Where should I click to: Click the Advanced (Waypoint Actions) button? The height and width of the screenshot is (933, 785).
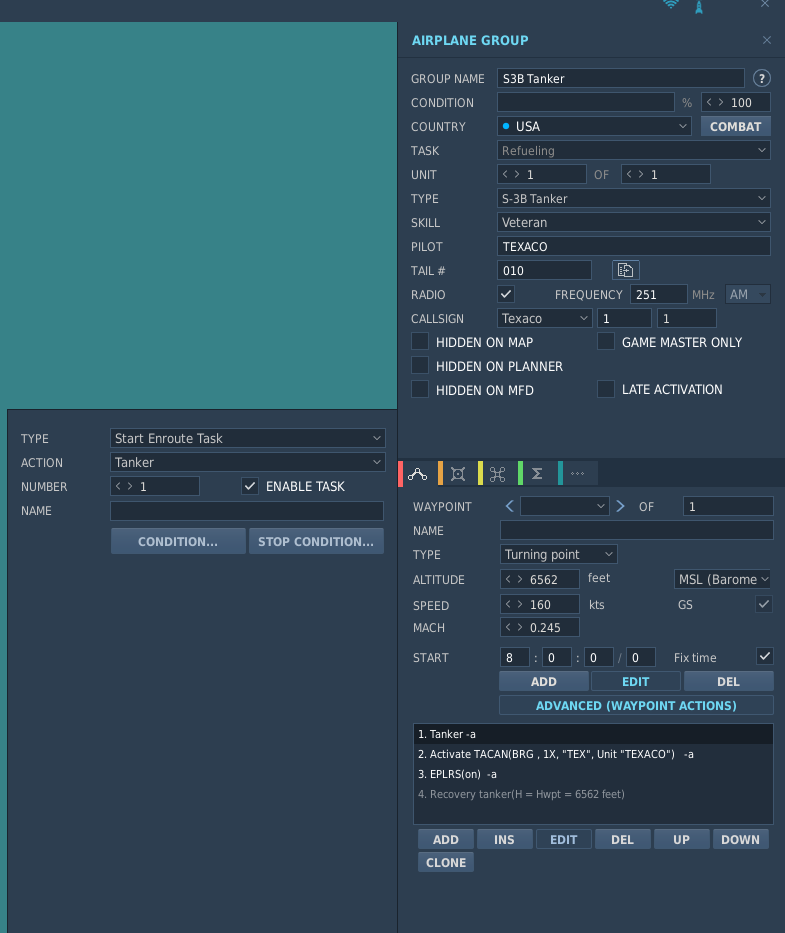click(x=636, y=706)
